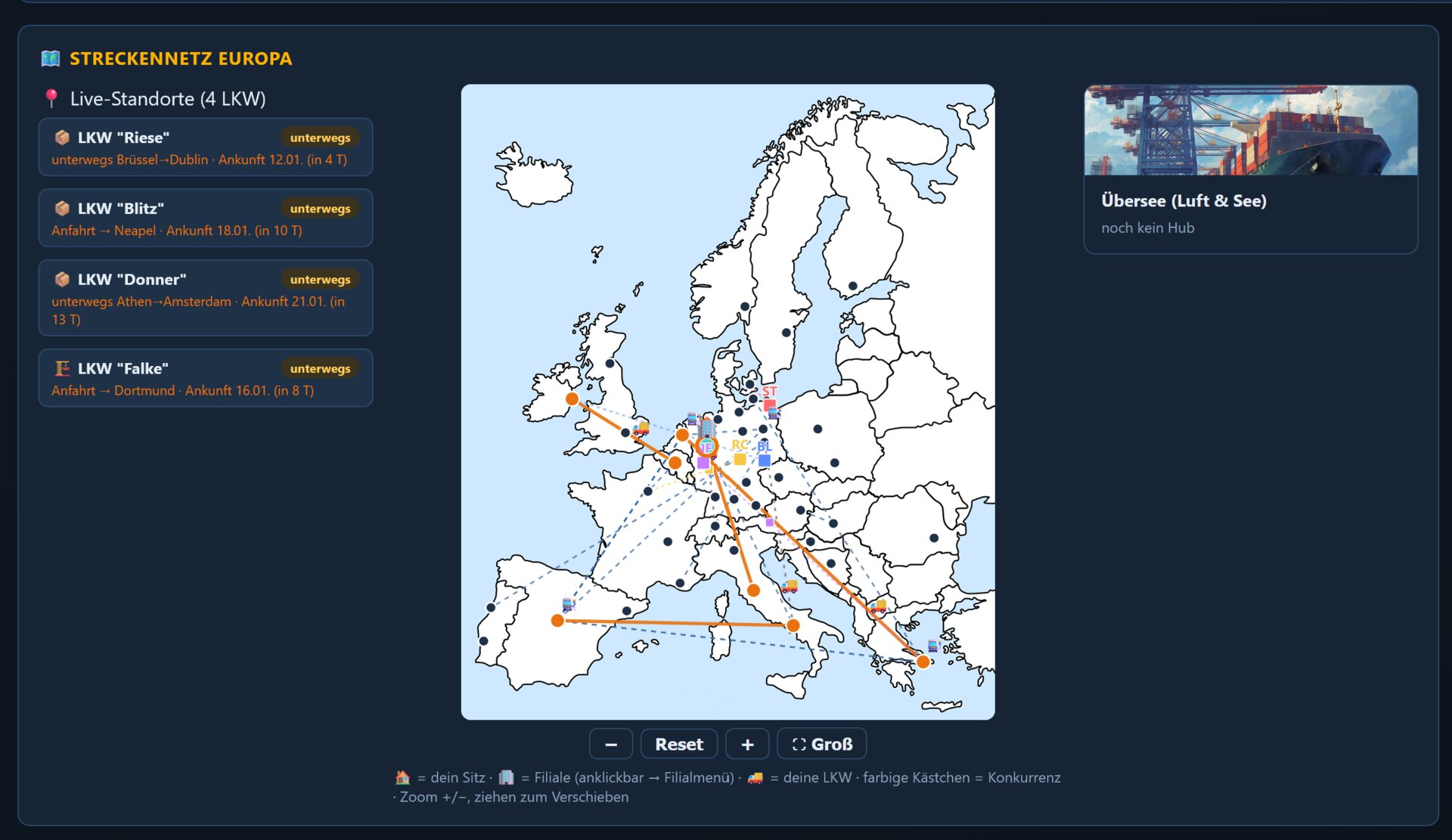Viewport: 1452px width, 840px height.
Task: Click the orange Brussels node on the map
Action: (675, 463)
